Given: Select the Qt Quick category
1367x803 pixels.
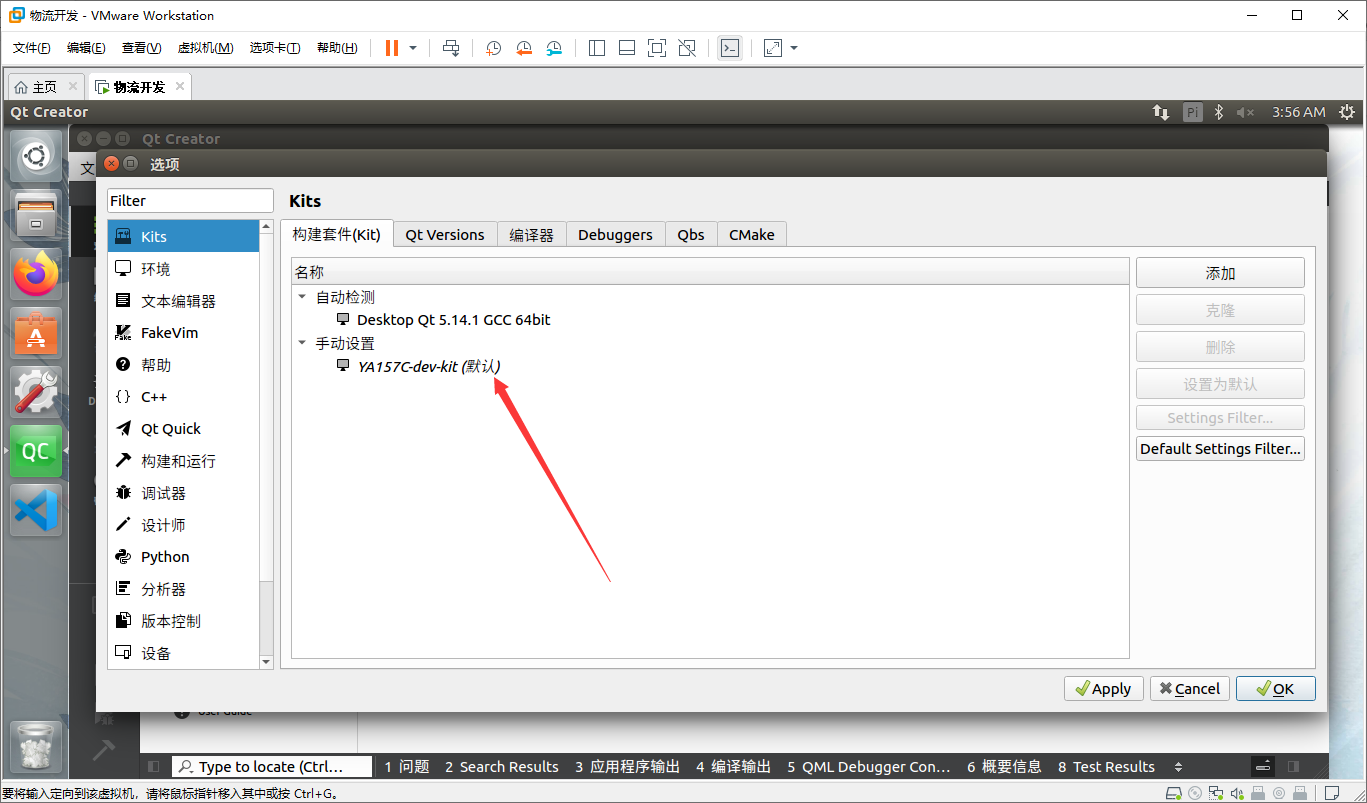Looking at the screenshot, I should point(183,429).
